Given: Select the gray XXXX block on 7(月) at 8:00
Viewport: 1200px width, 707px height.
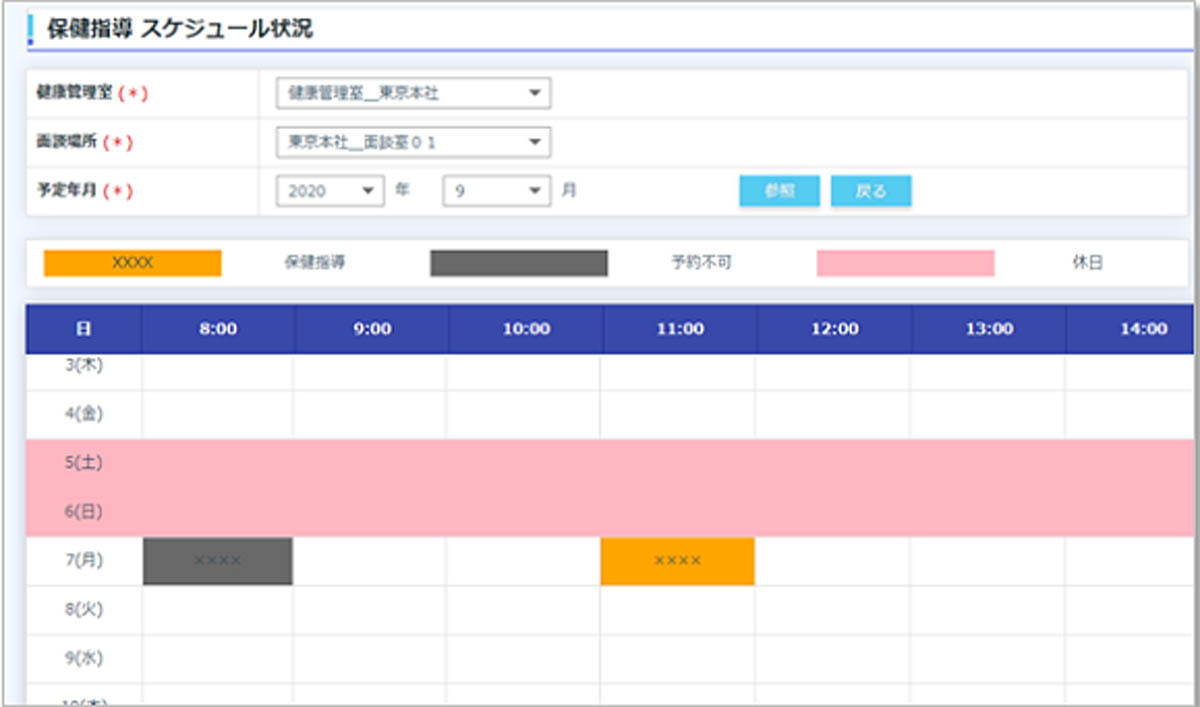Looking at the screenshot, I should click(218, 561).
